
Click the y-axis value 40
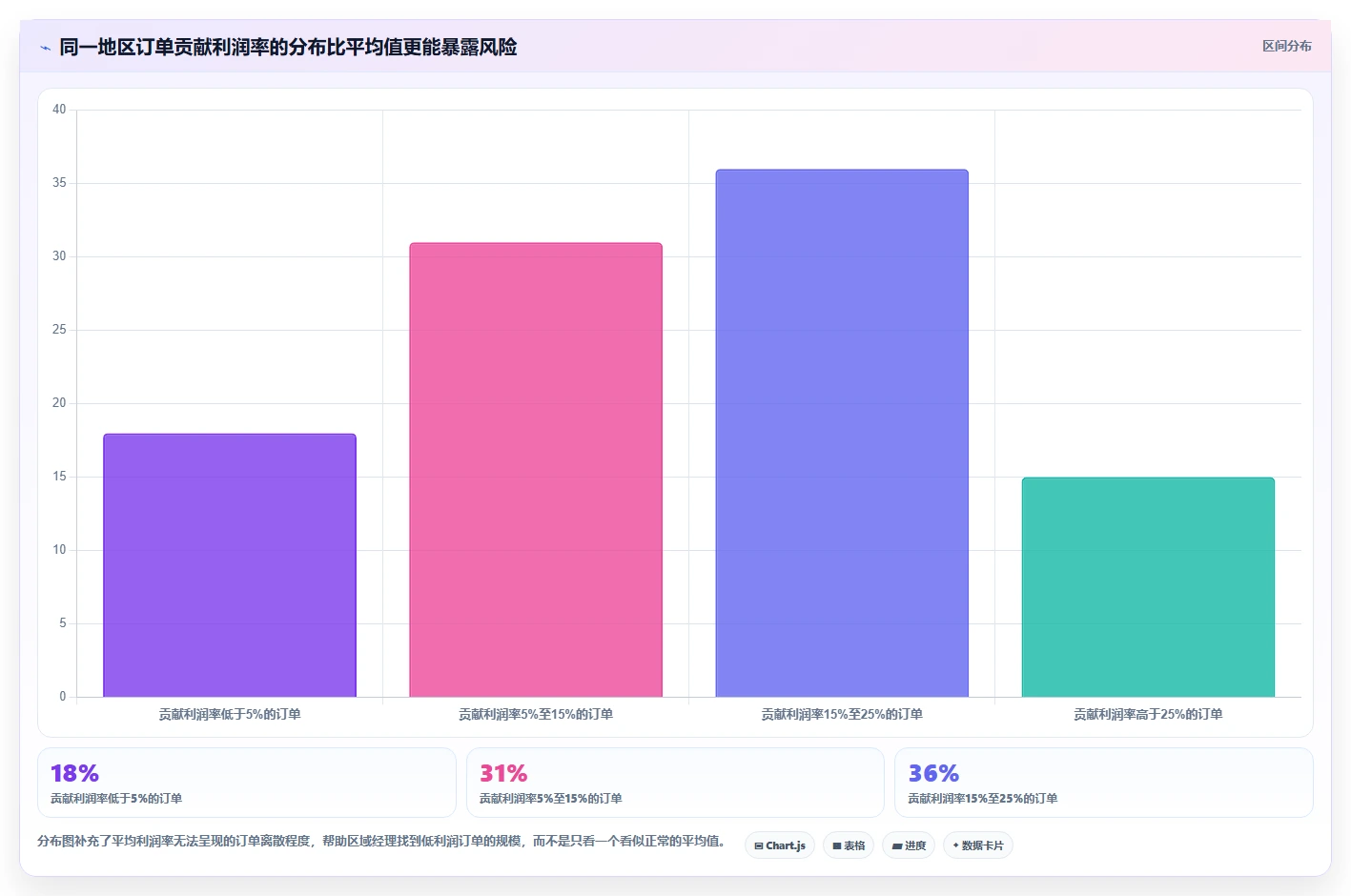pyautogui.click(x=59, y=110)
